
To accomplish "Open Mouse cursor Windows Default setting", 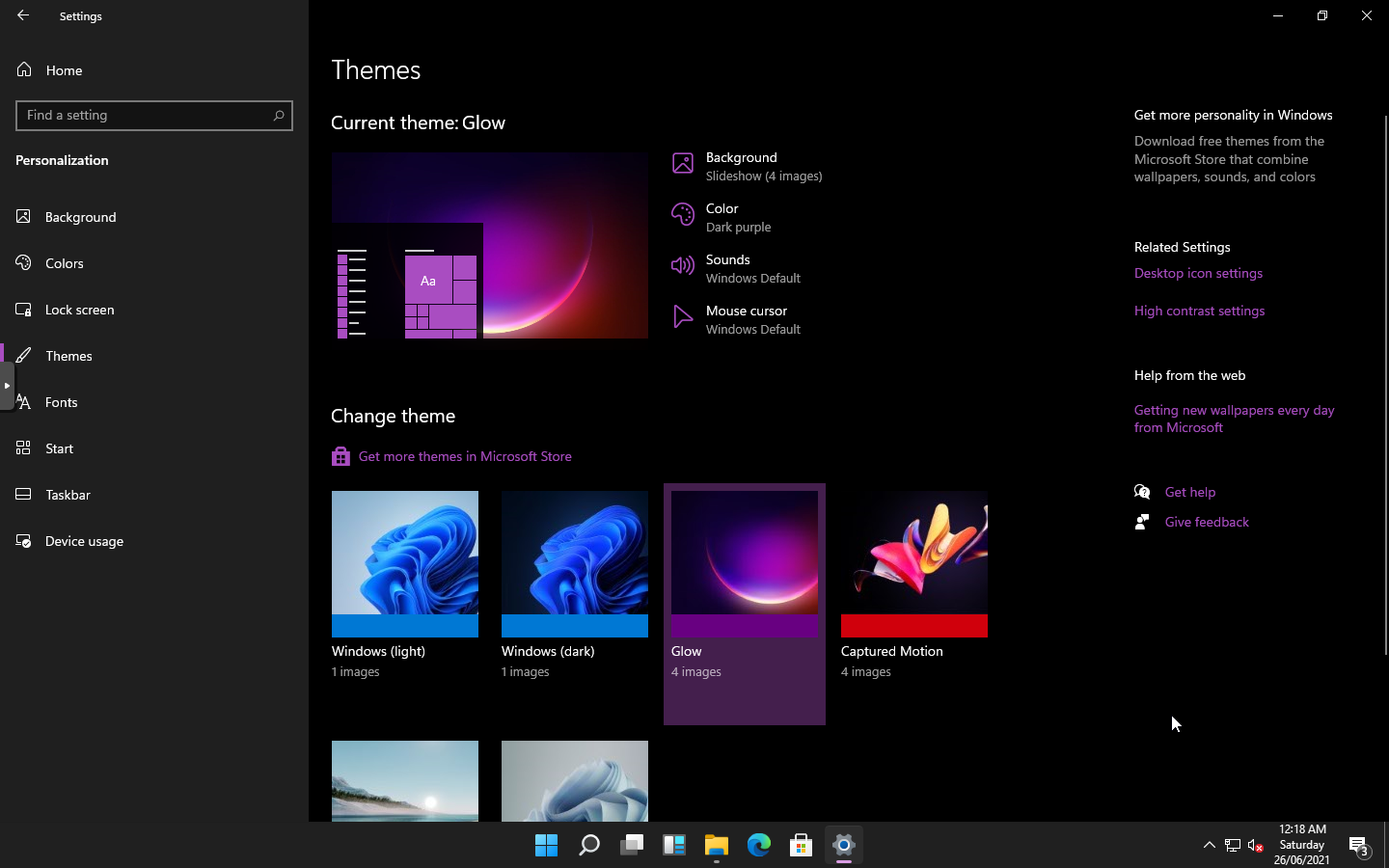I will point(736,319).
